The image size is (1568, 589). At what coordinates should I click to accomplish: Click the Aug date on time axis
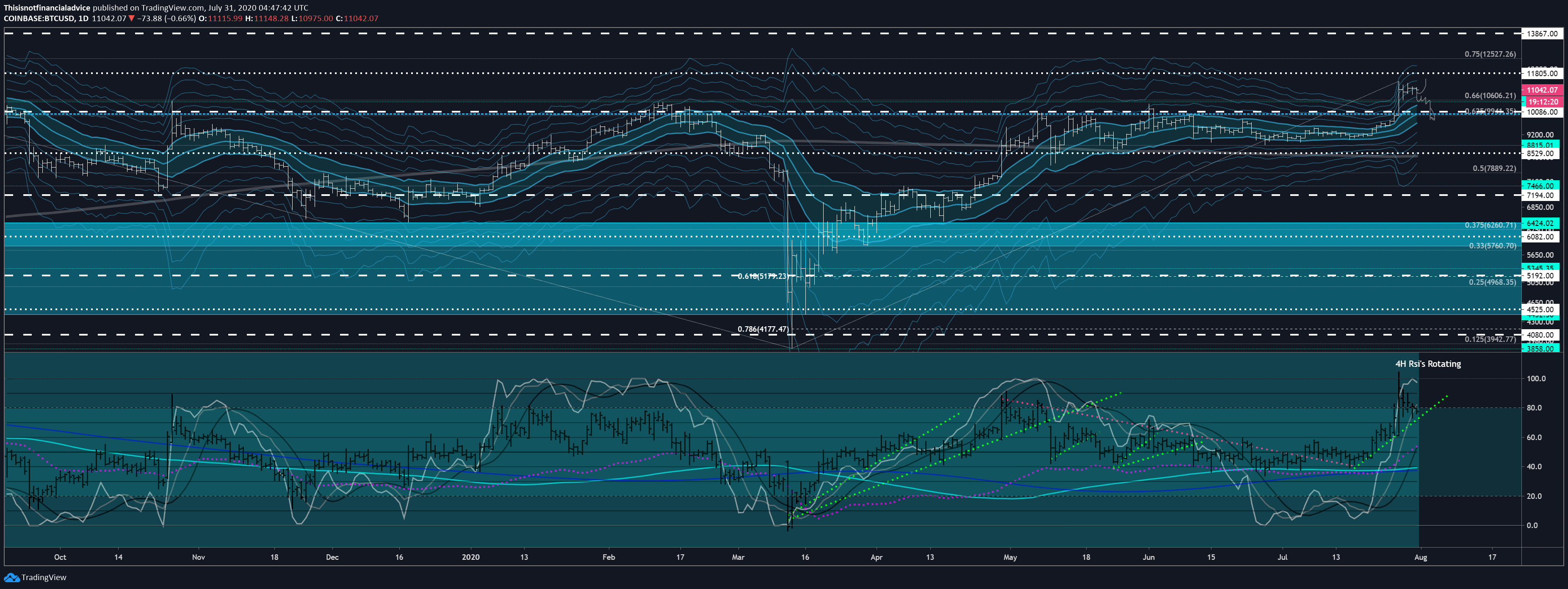(1420, 557)
